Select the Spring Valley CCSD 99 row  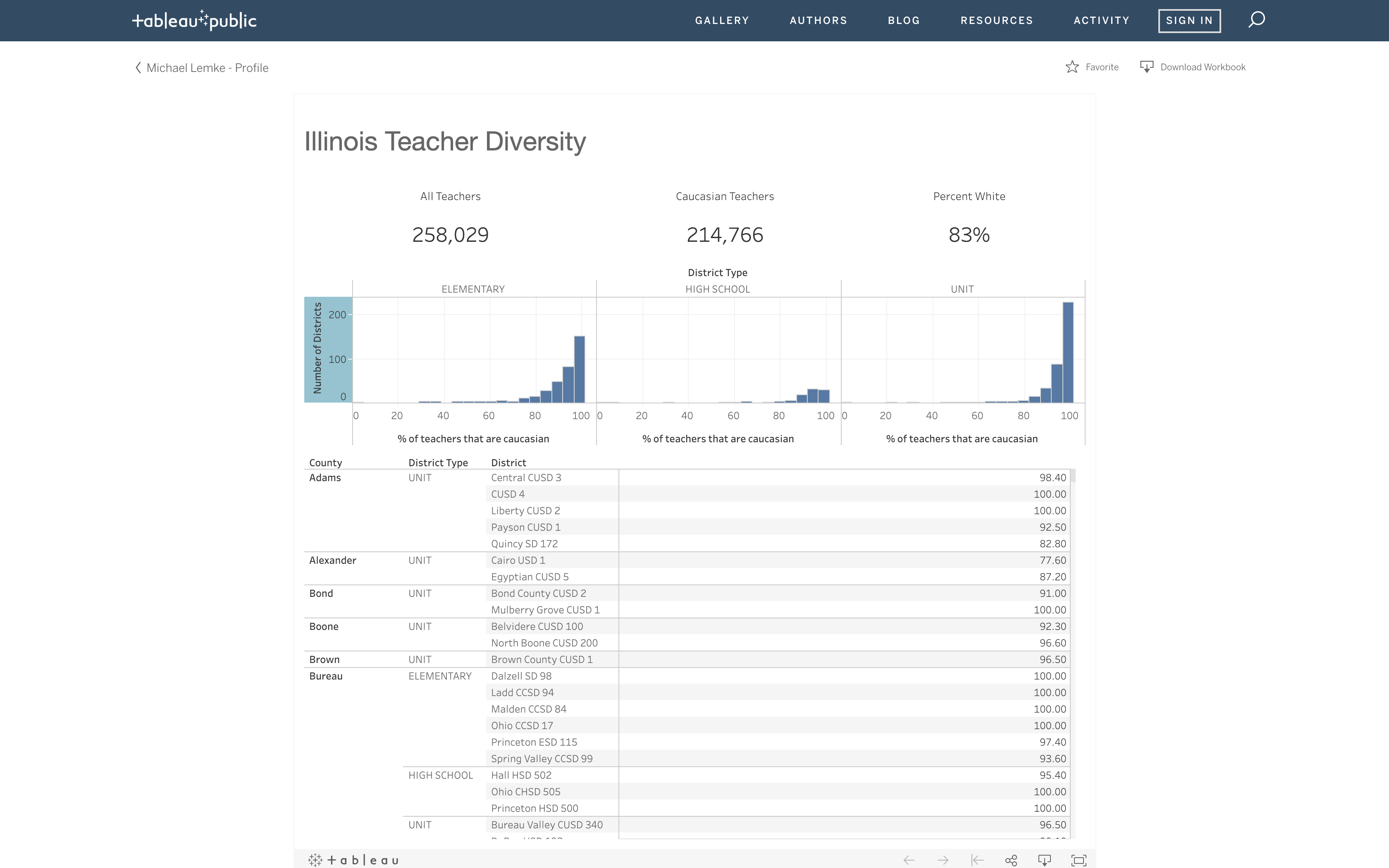point(542,759)
